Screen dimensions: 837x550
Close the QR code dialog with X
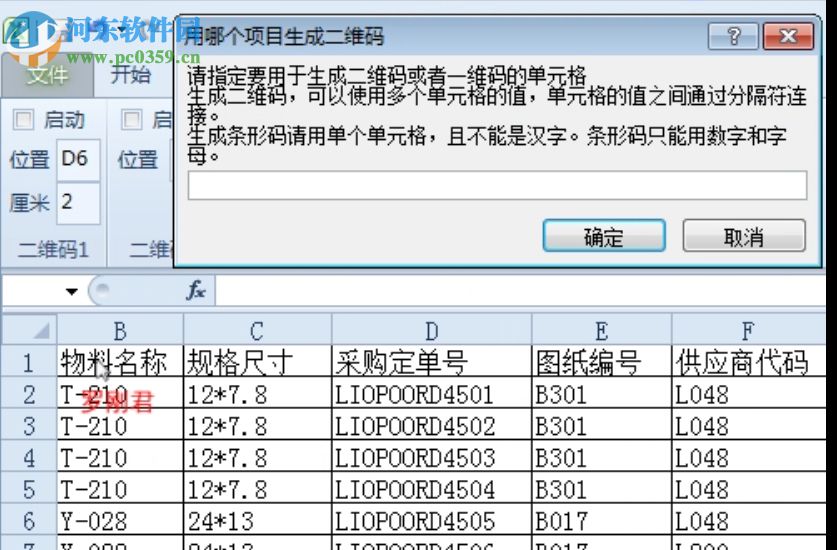[788, 36]
